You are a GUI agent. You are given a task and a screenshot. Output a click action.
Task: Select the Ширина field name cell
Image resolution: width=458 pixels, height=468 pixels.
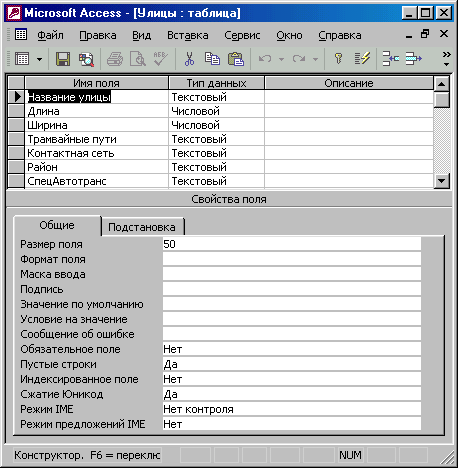click(x=96, y=125)
